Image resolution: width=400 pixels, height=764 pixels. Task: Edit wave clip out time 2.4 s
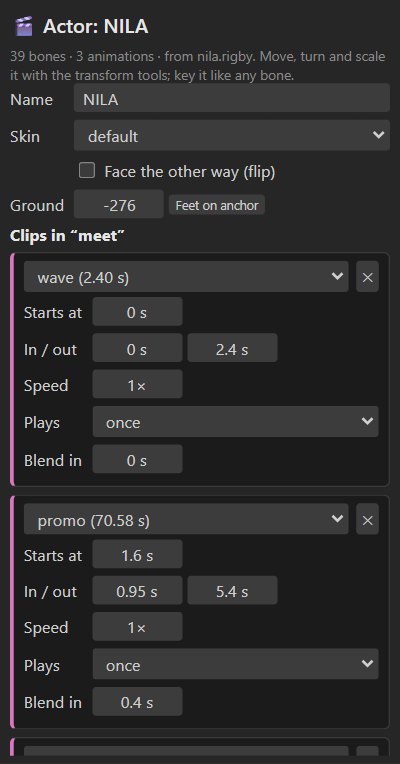232,348
